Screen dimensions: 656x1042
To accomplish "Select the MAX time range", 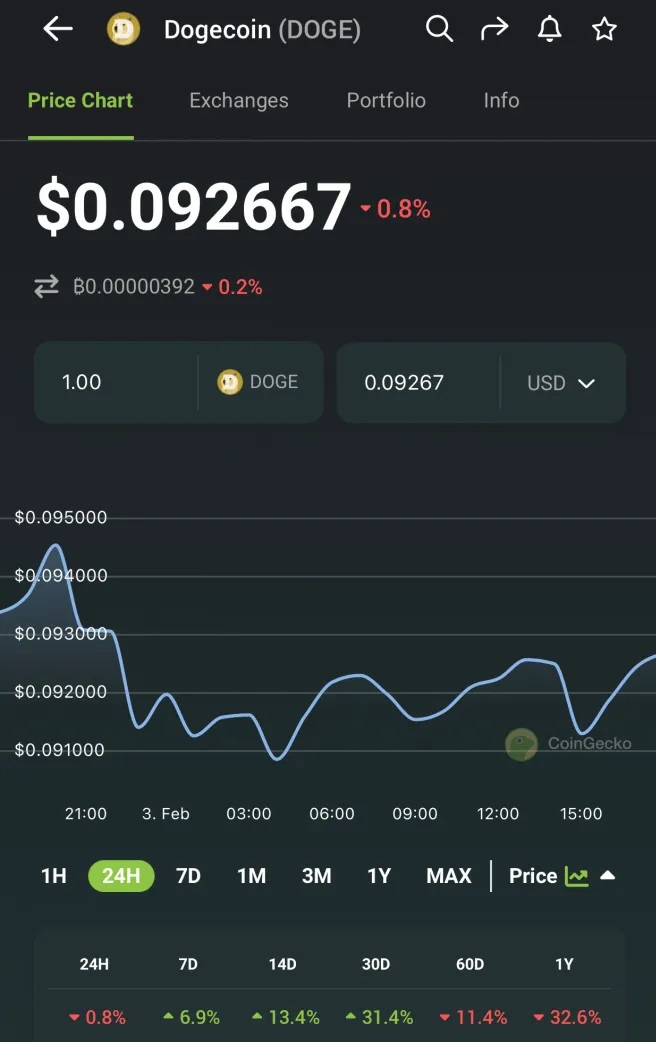I will pyautogui.click(x=448, y=877).
